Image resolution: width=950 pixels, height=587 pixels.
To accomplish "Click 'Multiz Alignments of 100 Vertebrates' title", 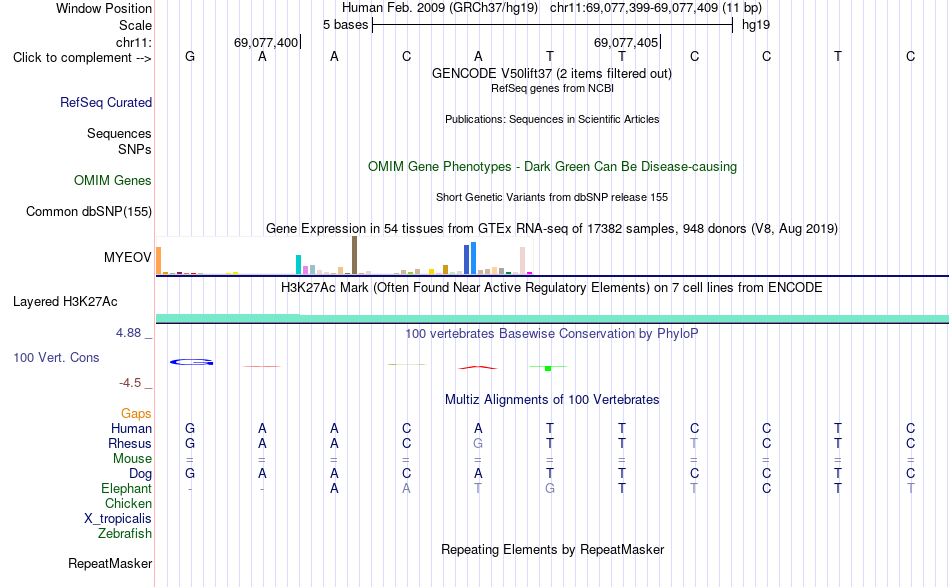I will pyautogui.click(x=552, y=399).
